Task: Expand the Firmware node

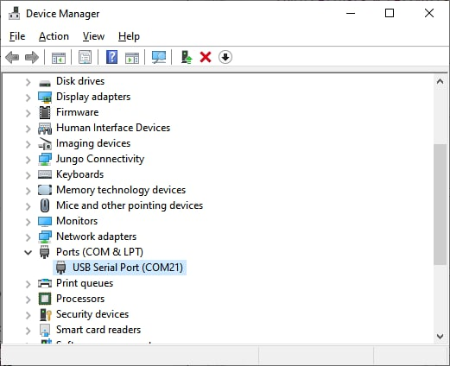Action: tap(28, 113)
